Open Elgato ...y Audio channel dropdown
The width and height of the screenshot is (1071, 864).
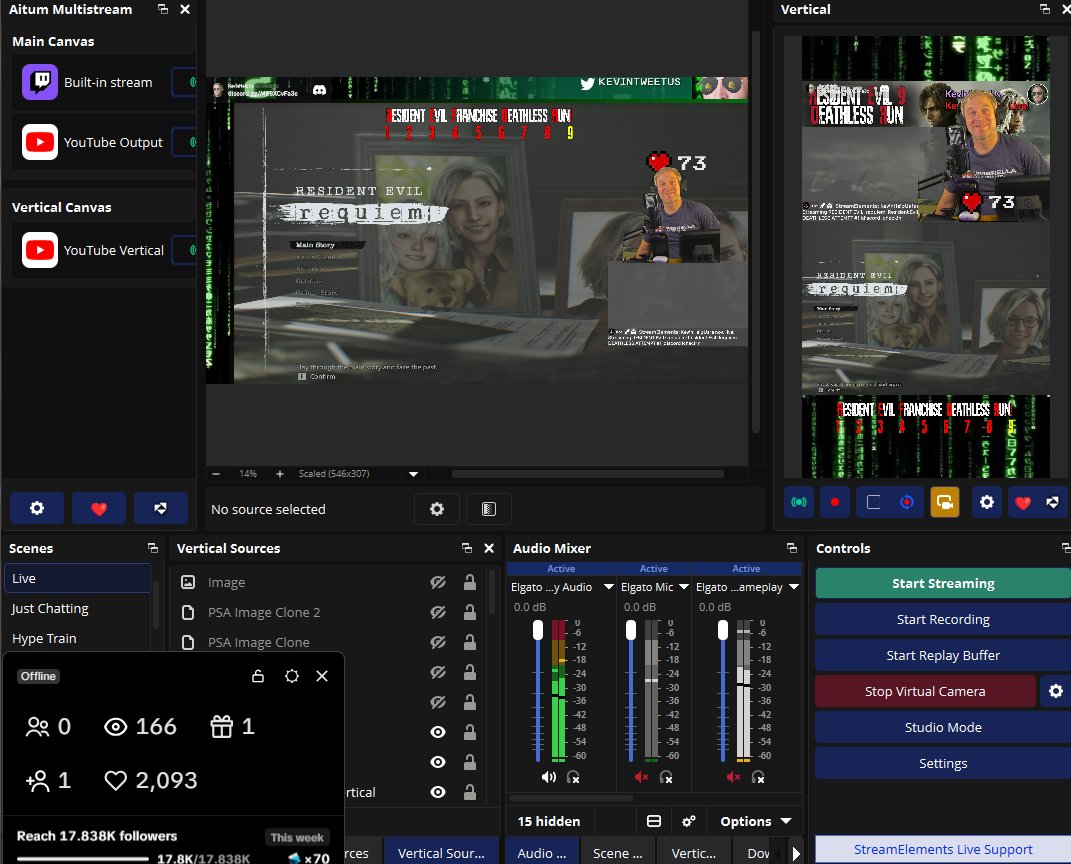tap(609, 587)
